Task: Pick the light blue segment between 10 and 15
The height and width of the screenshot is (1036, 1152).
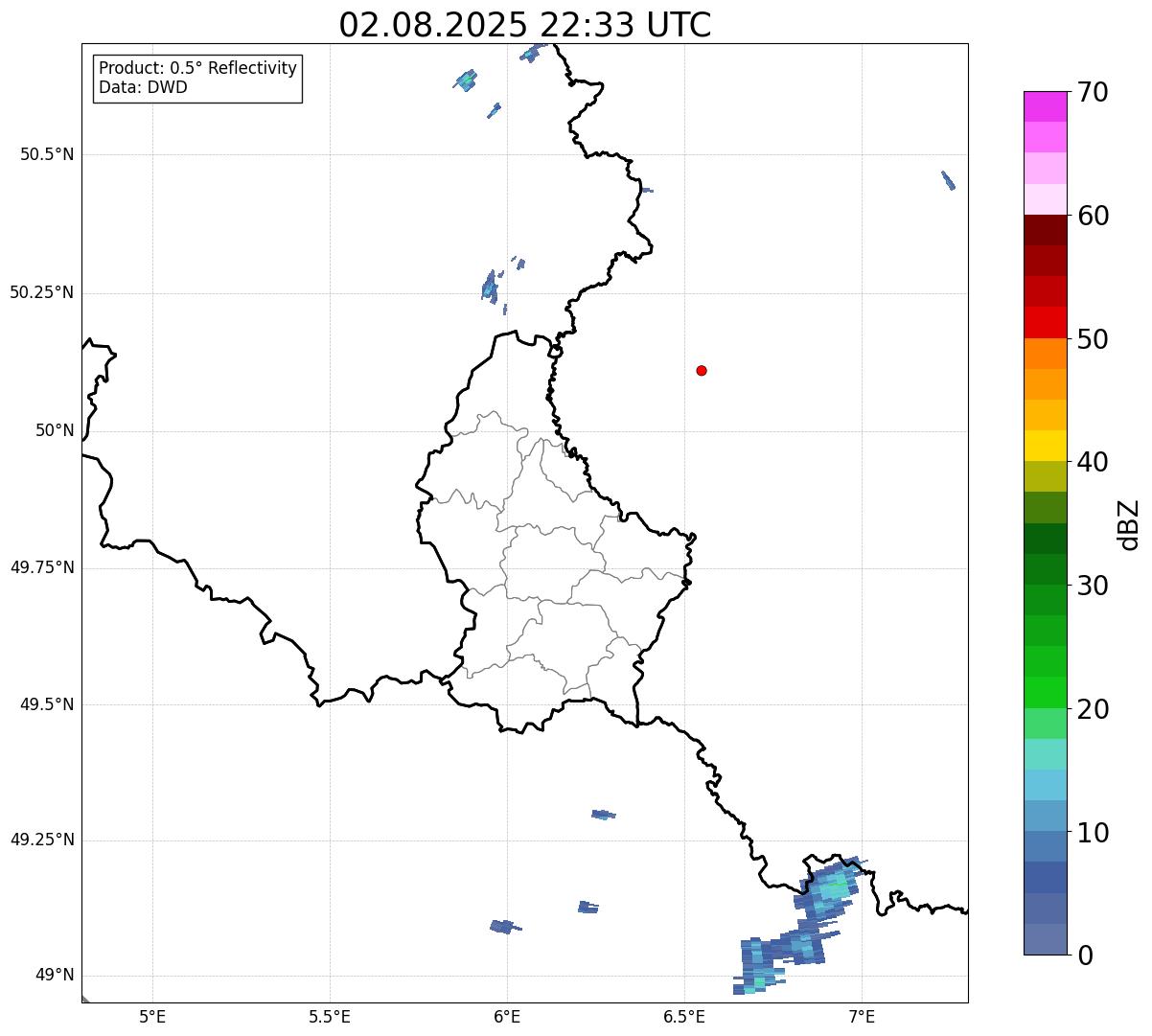Action: coord(1046,785)
